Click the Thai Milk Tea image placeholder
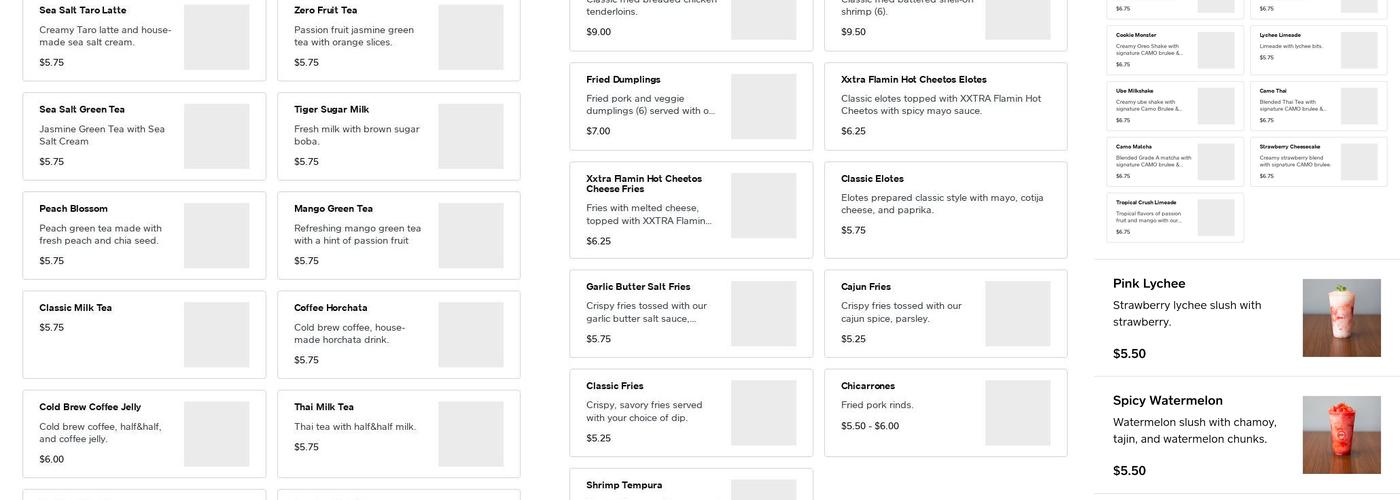 tap(471, 433)
